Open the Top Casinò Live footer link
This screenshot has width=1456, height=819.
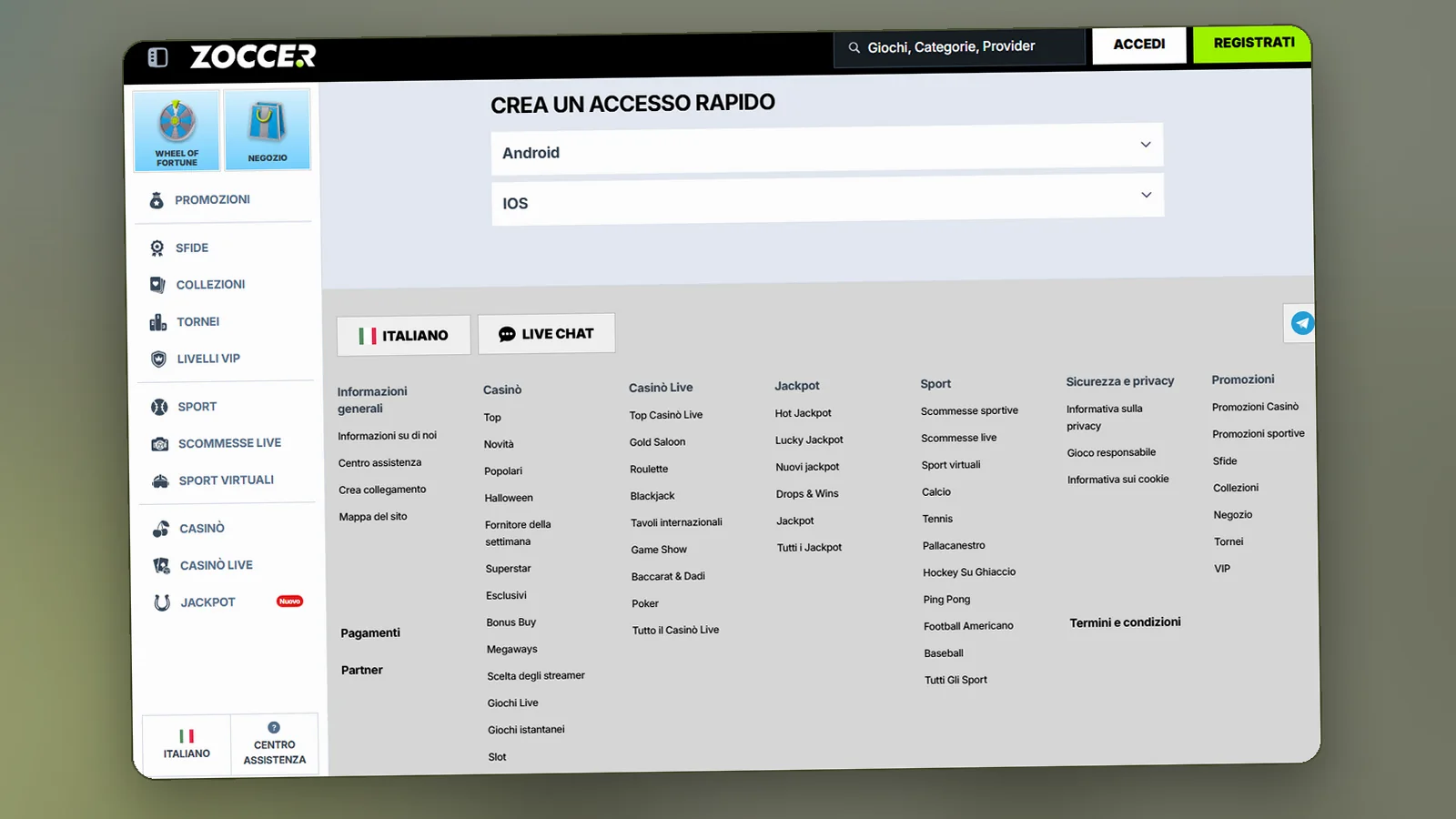click(x=666, y=415)
